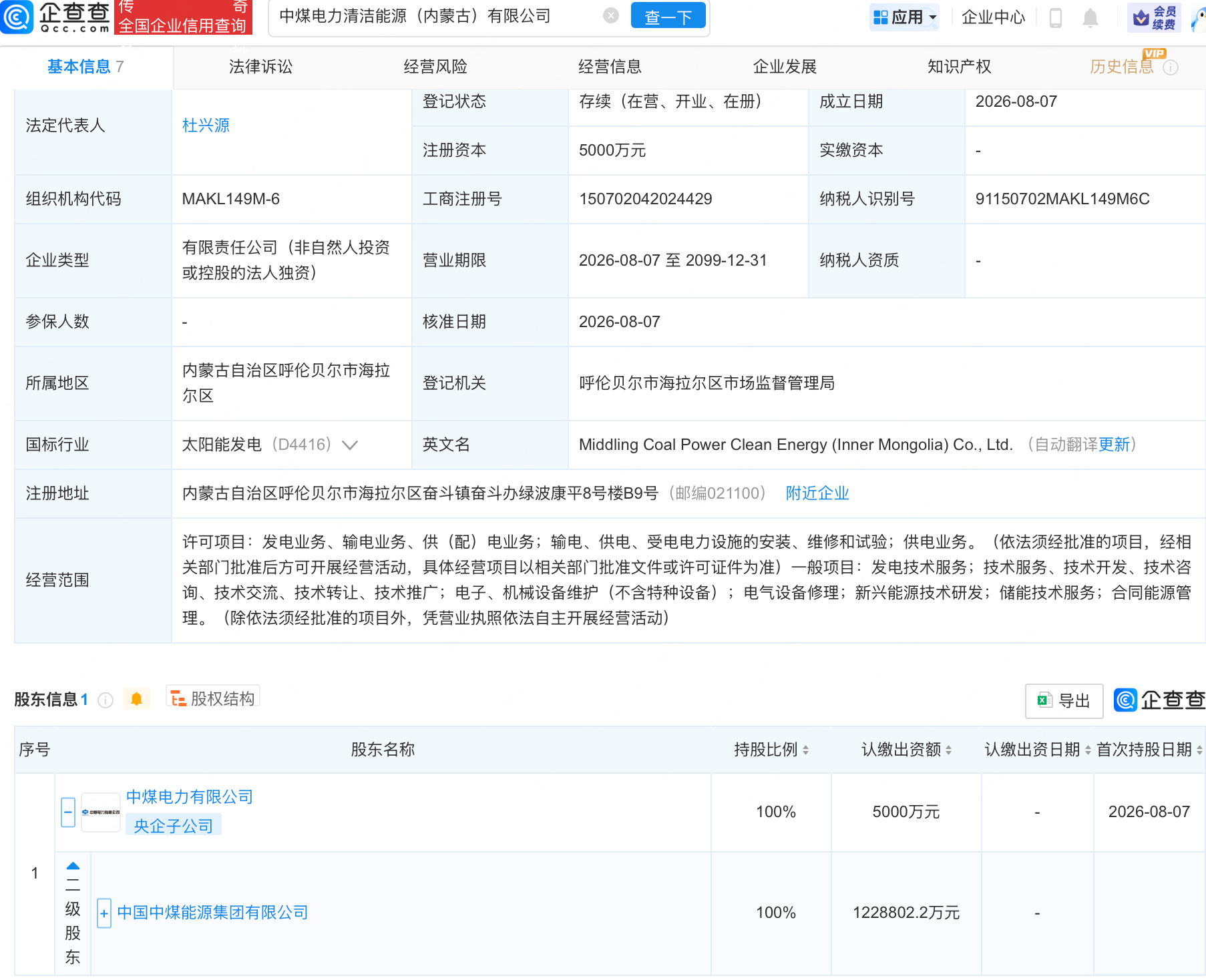1206x980 pixels.
Task: Open 中国中煤能源集团有限公司 company page
Action: pyautogui.click(x=212, y=913)
